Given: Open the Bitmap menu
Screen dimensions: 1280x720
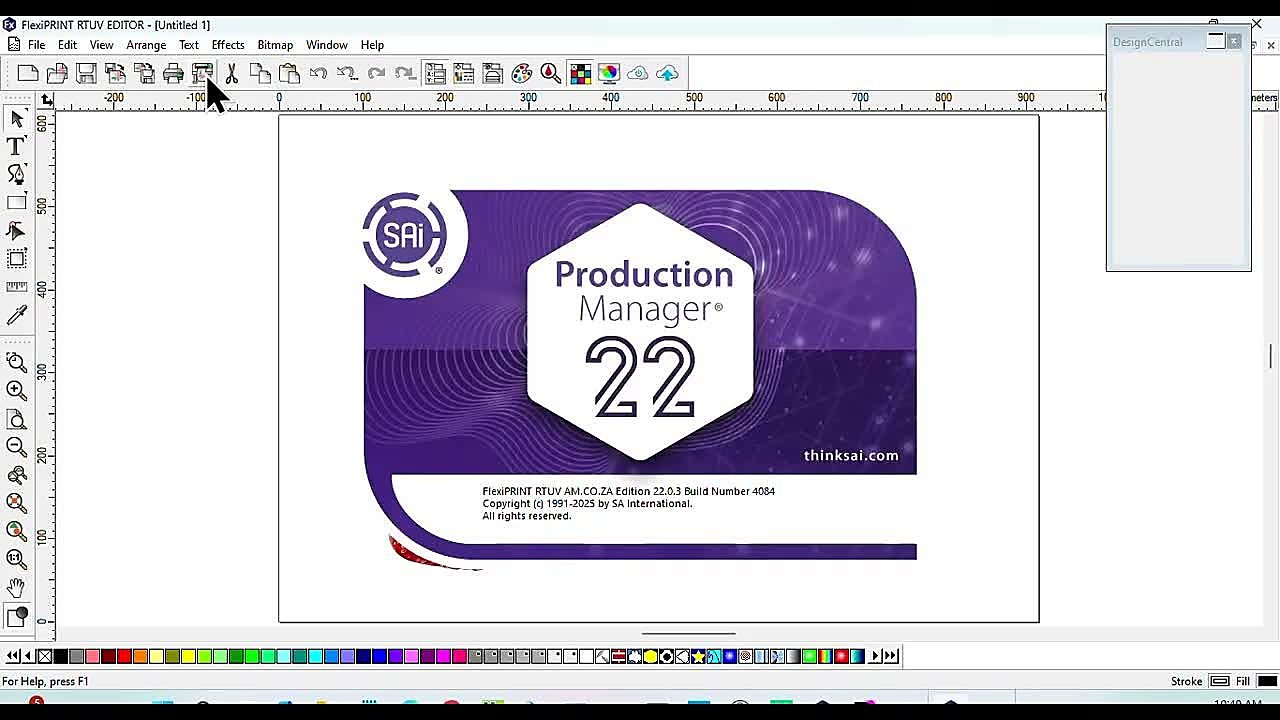Looking at the screenshot, I should pos(275,45).
